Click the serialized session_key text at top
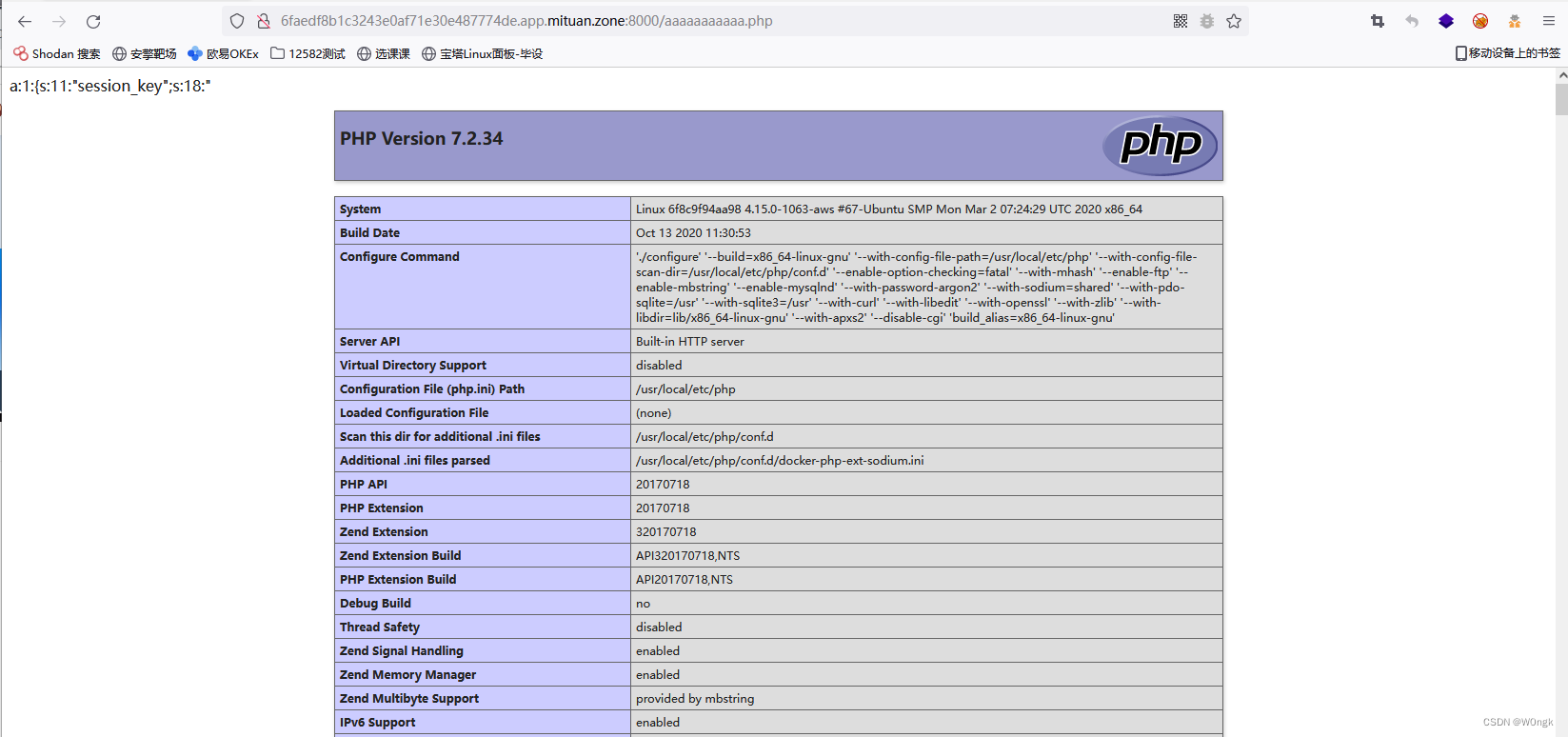Image resolution: width=1568 pixels, height=737 pixels. [110, 87]
